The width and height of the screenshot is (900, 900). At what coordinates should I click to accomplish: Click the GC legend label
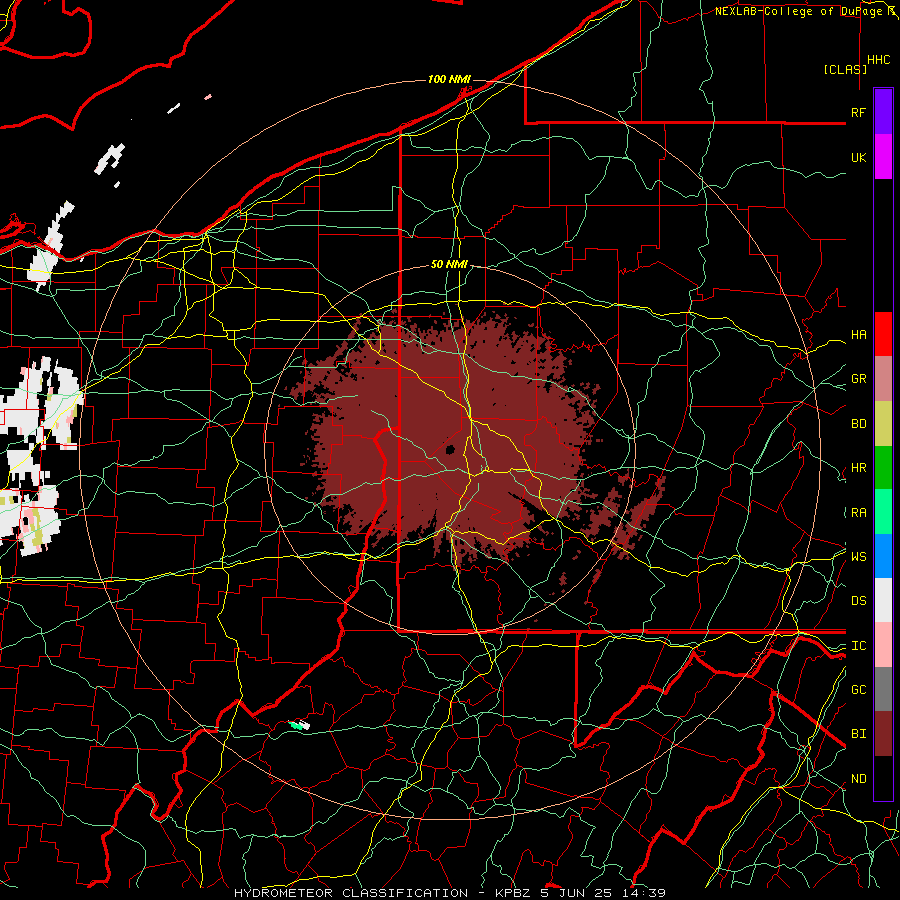858,690
